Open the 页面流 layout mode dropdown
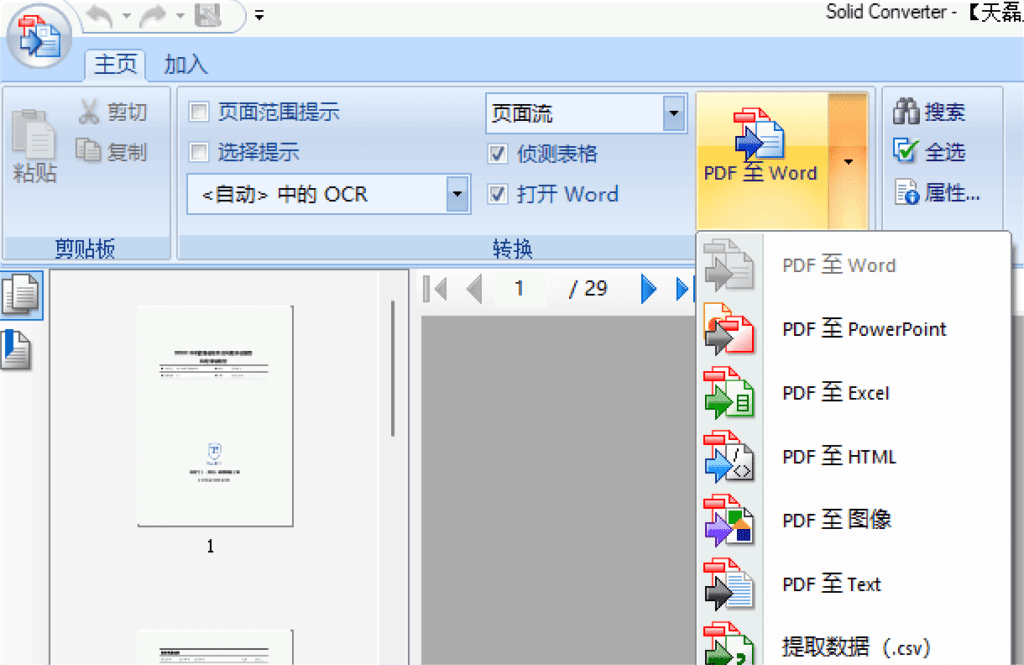The image size is (1024, 665). (x=674, y=114)
